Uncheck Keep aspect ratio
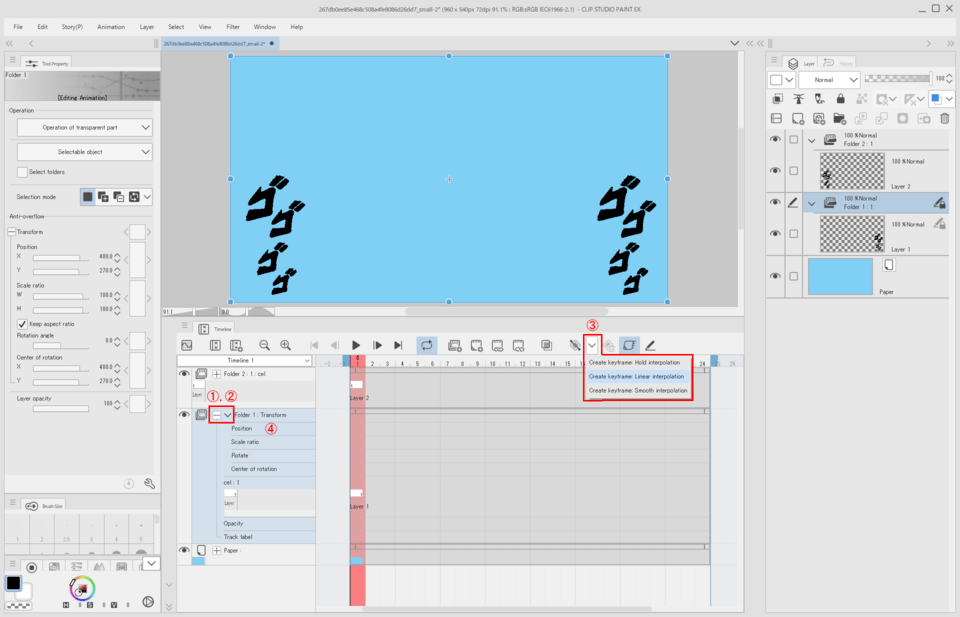Viewport: 960px width, 617px height. click(x=22, y=324)
